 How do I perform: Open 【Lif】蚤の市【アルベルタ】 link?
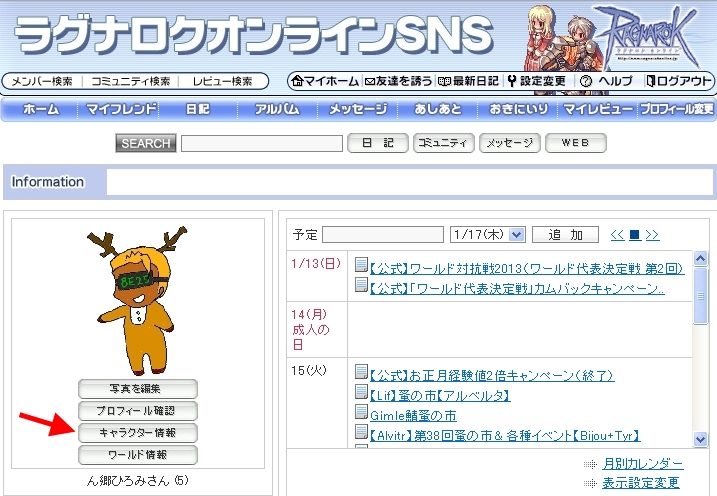(439, 395)
